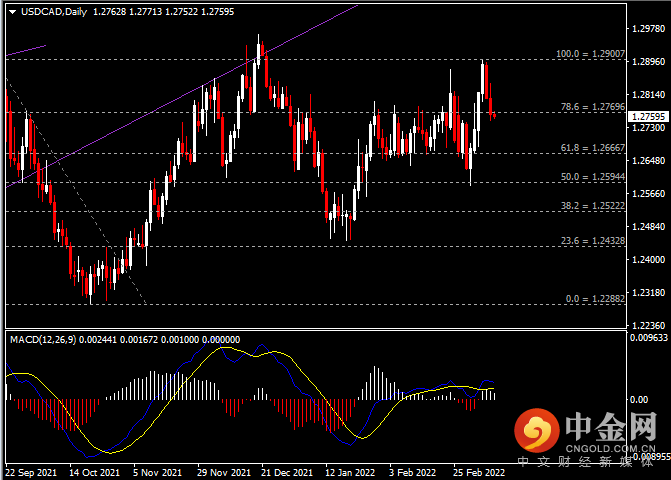Click the current price tag 1.27595
The width and height of the screenshot is (671, 480).
(x=647, y=116)
